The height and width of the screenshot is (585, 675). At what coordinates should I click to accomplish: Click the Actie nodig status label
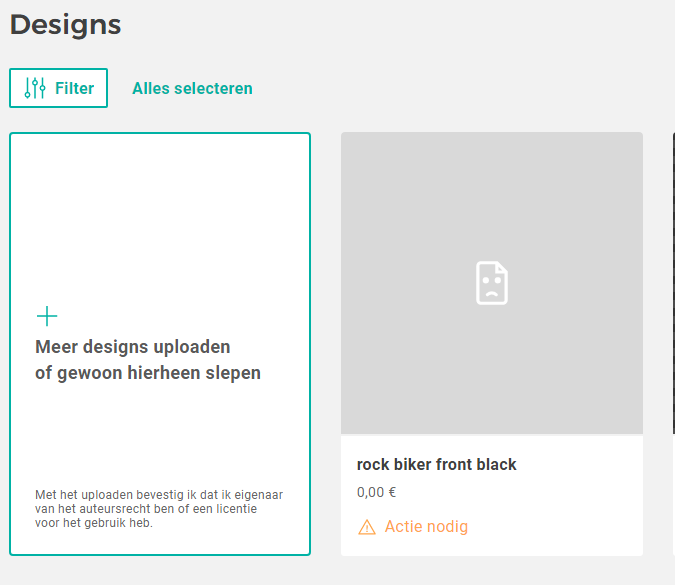(426, 527)
